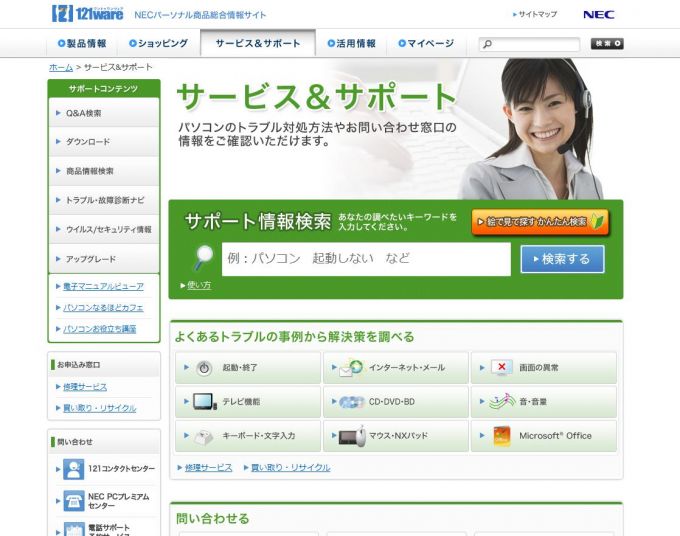Select the Microsoft Office category text
Screen dimensions: 680x536
click(x=555, y=435)
